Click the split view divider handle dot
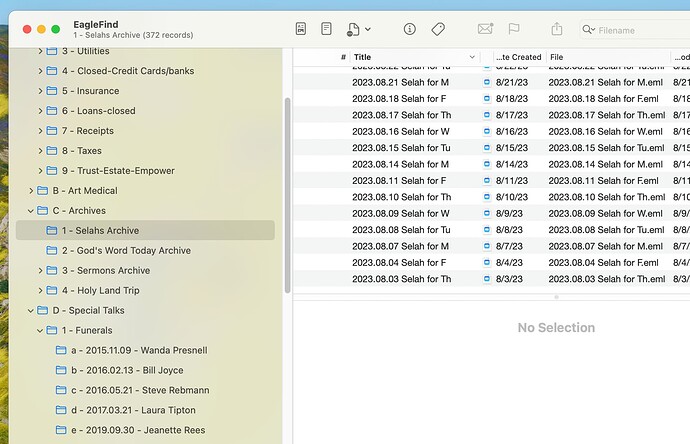This screenshot has height=444, width=690. pos(556,297)
